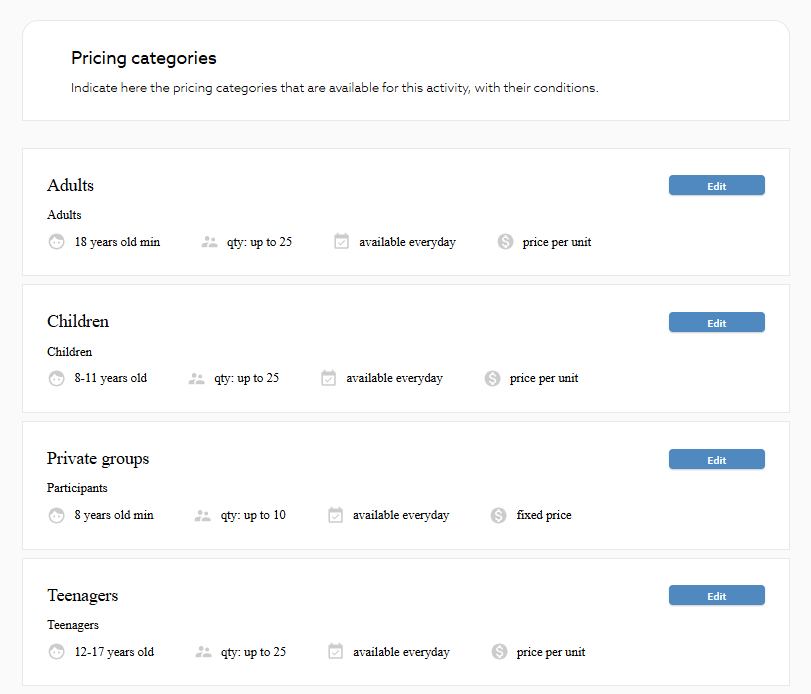The width and height of the screenshot is (811, 694).
Task: Click the '8-11 years old' age text
Action: [110, 378]
